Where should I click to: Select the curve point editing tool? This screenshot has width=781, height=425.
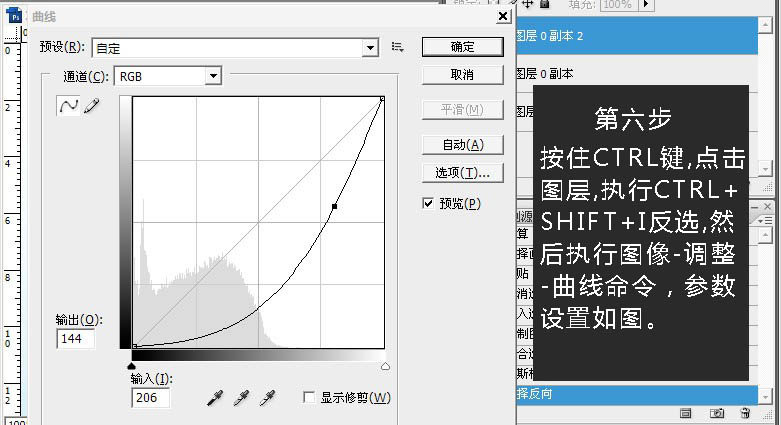[68, 106]
